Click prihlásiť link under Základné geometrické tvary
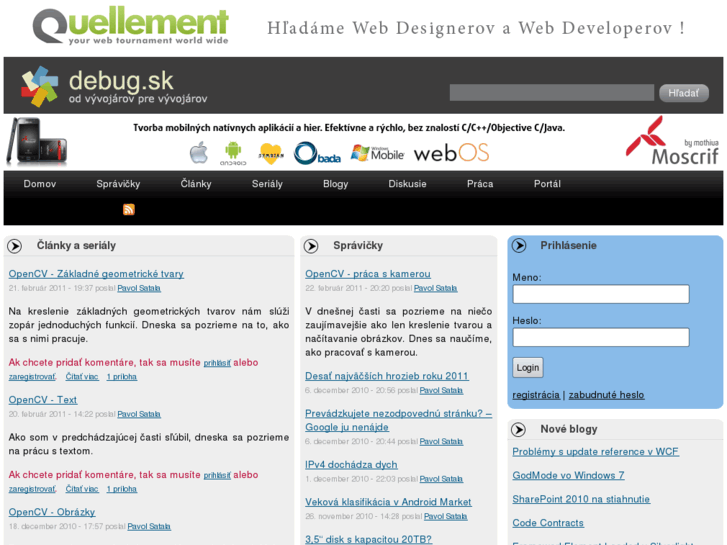 click(x=217, y=363)
